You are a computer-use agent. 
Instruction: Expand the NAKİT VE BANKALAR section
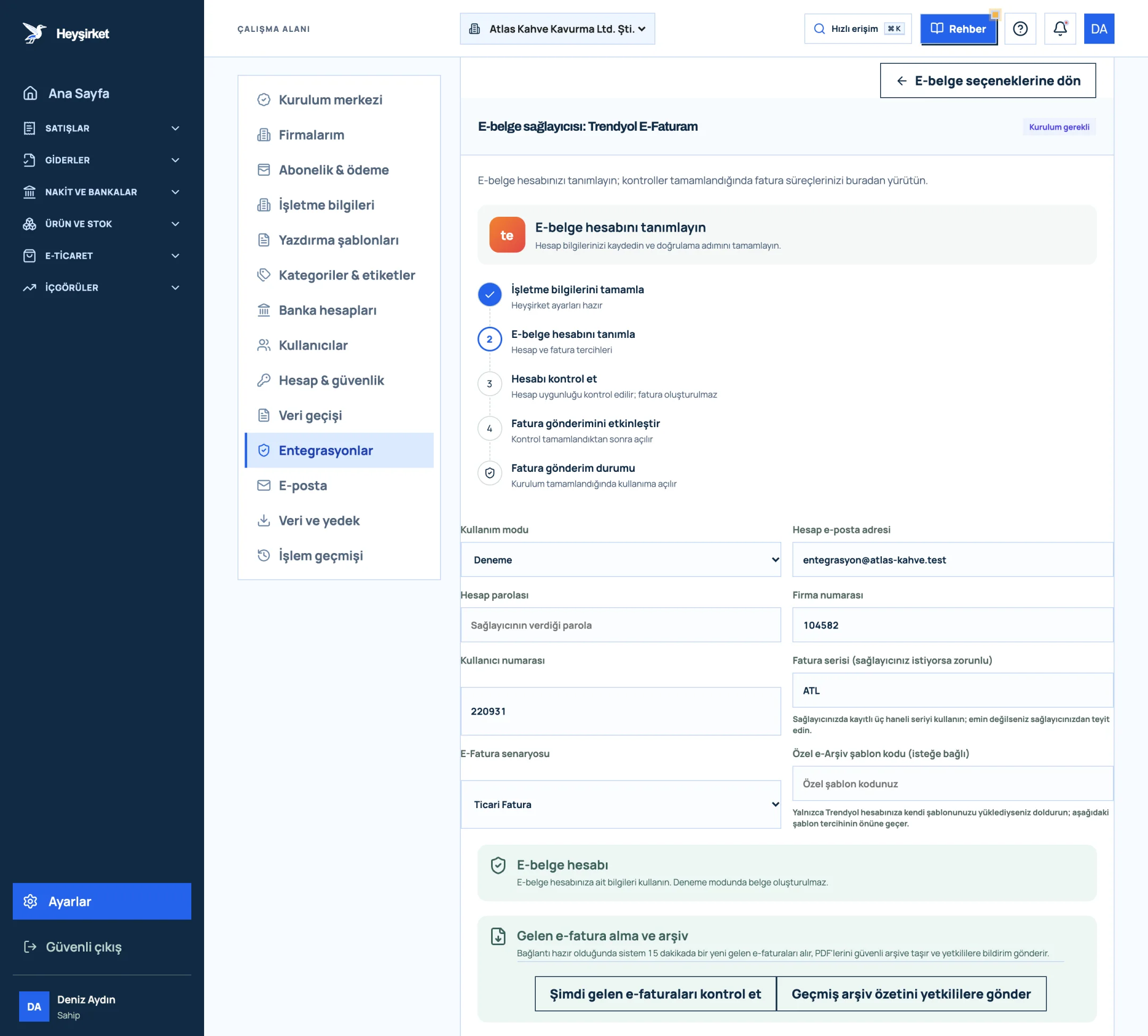click(102, 192)
